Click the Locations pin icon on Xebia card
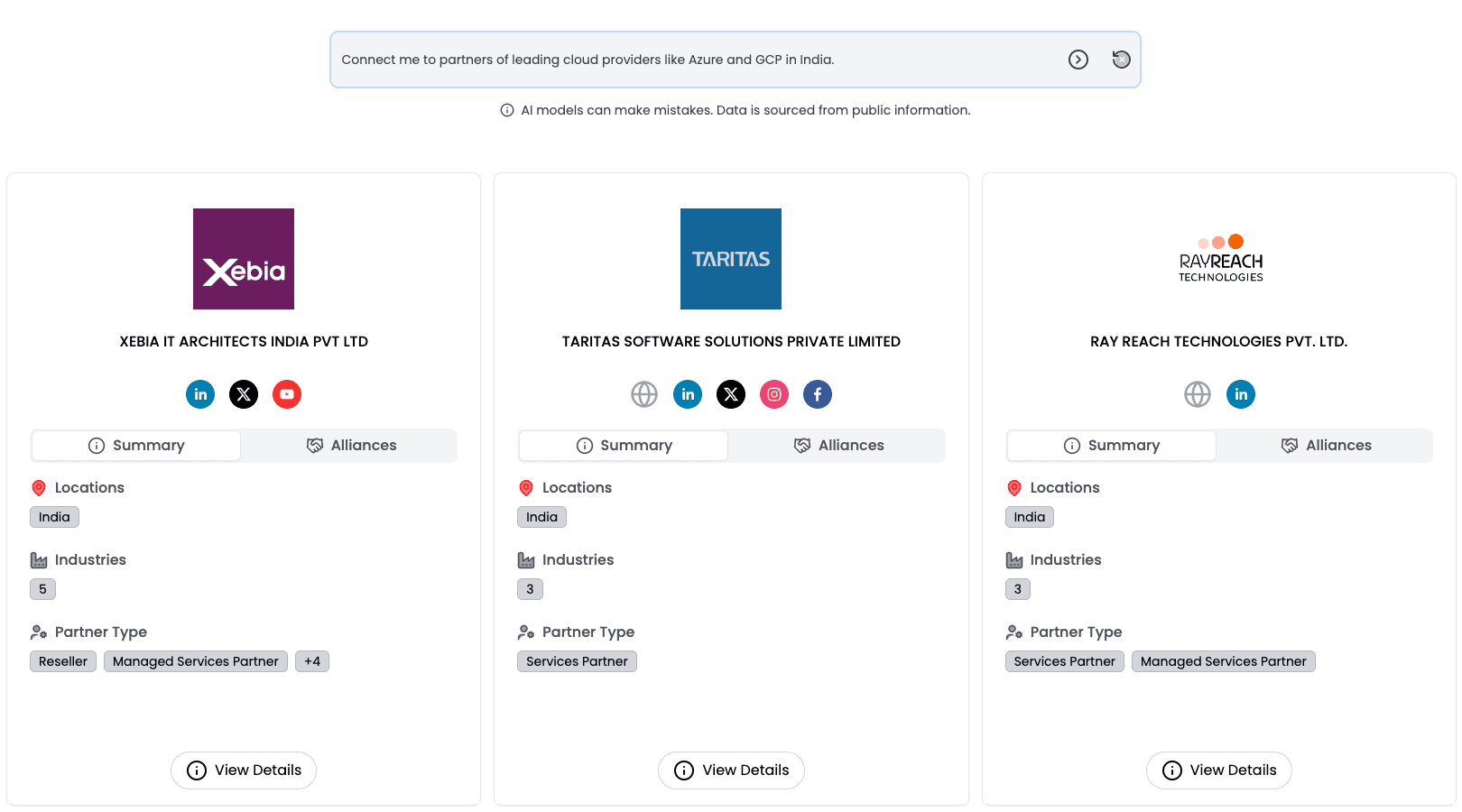 [39, 488]
